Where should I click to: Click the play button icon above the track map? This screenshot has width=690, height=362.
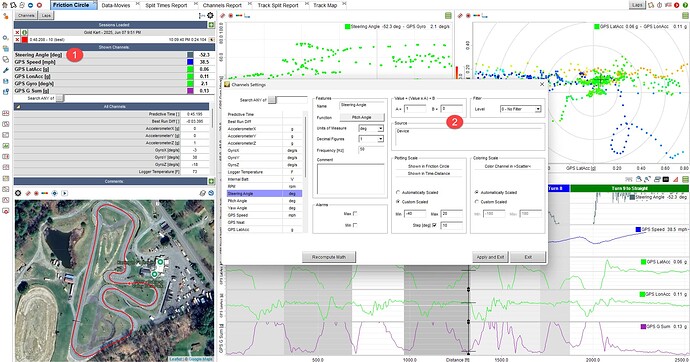(65, 193)
